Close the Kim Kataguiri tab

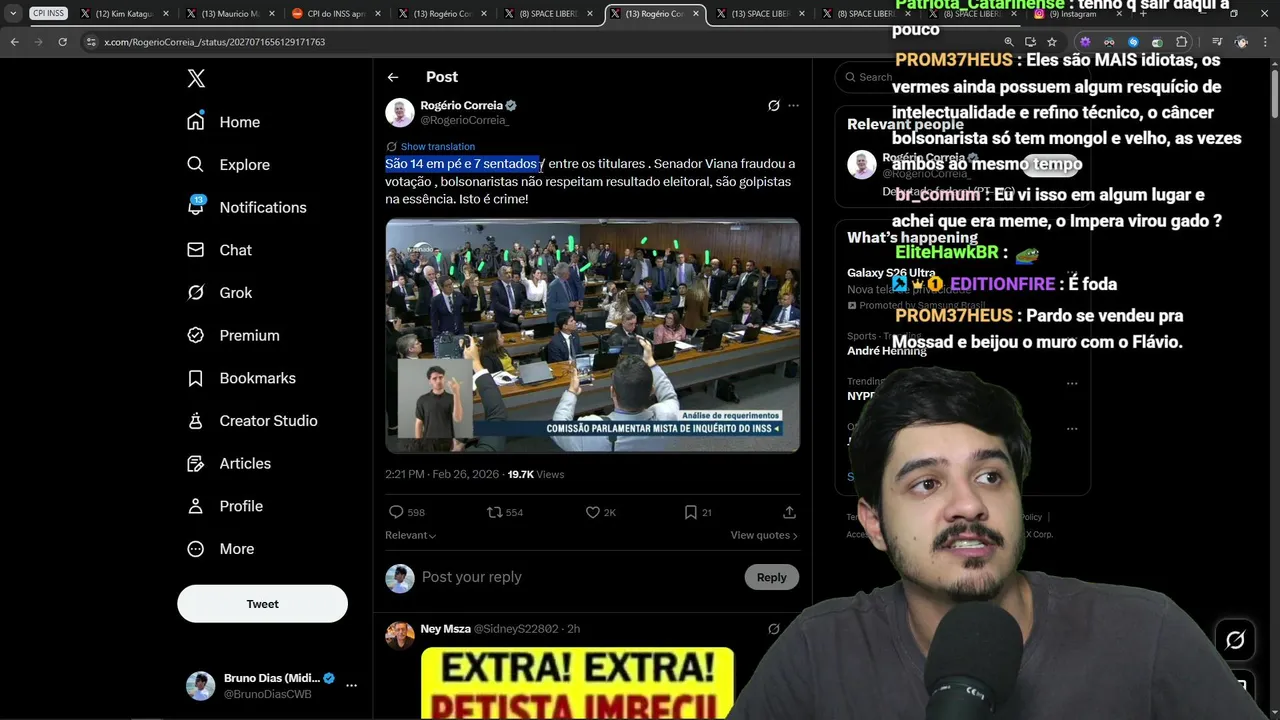click(x=164, y=14)
